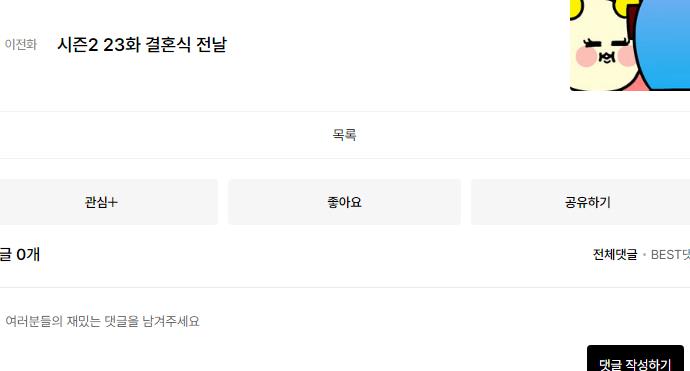This screenshot has height=371, width=690.
Task: Open previous episode 시즌2 23화 결혼식 전날
Action: point(142,44)
